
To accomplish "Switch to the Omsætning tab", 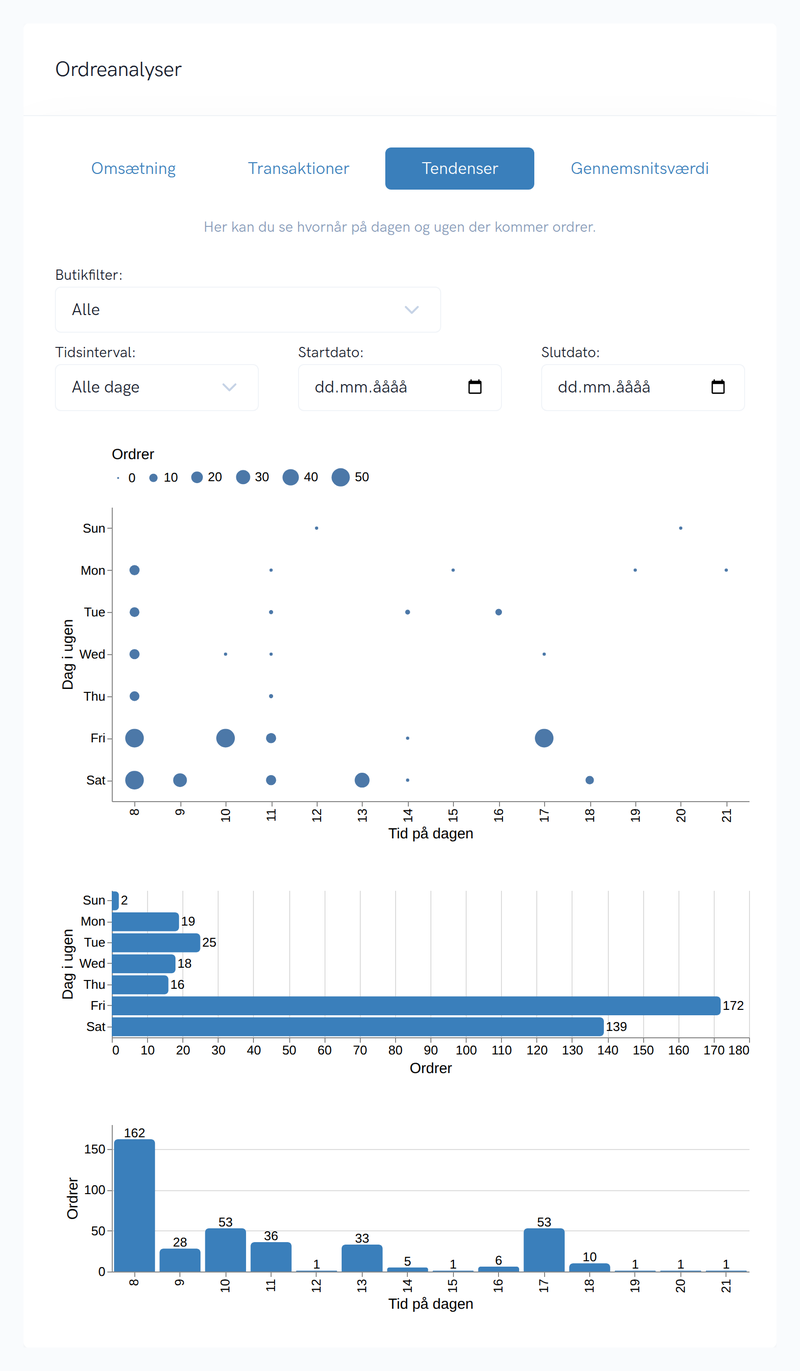I will (x=134, y=168).
